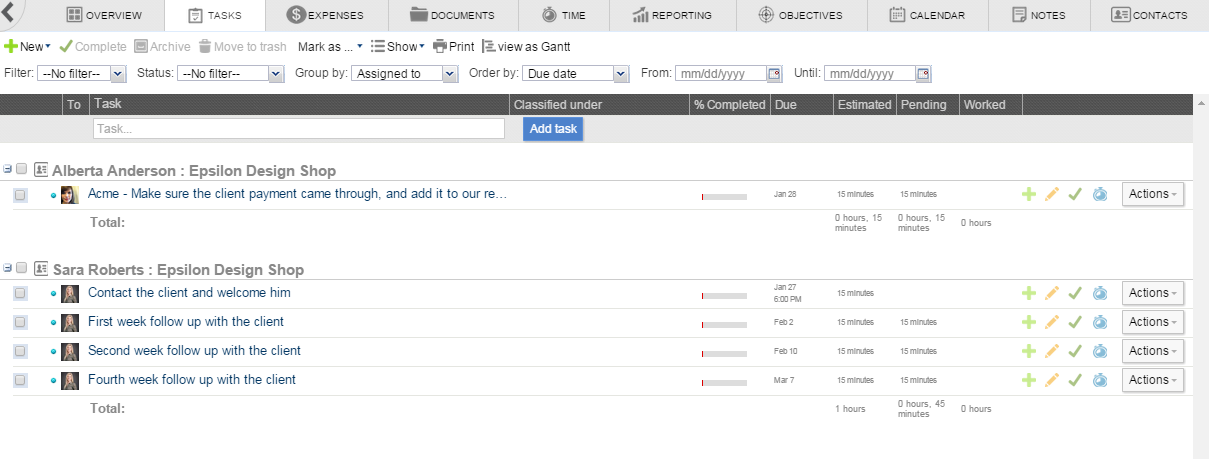Switch to the Calendar tab
Viewport: 1209px width, 459px height.
[x=927, y=15]
